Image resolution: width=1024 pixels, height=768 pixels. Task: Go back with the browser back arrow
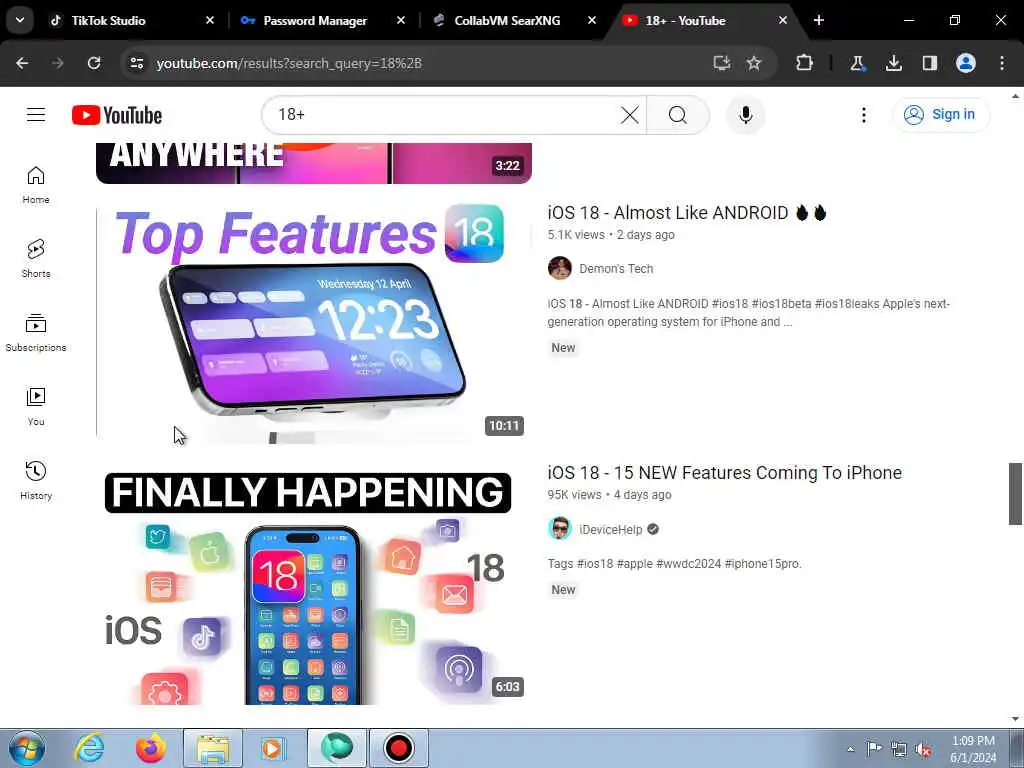(22, 63)
